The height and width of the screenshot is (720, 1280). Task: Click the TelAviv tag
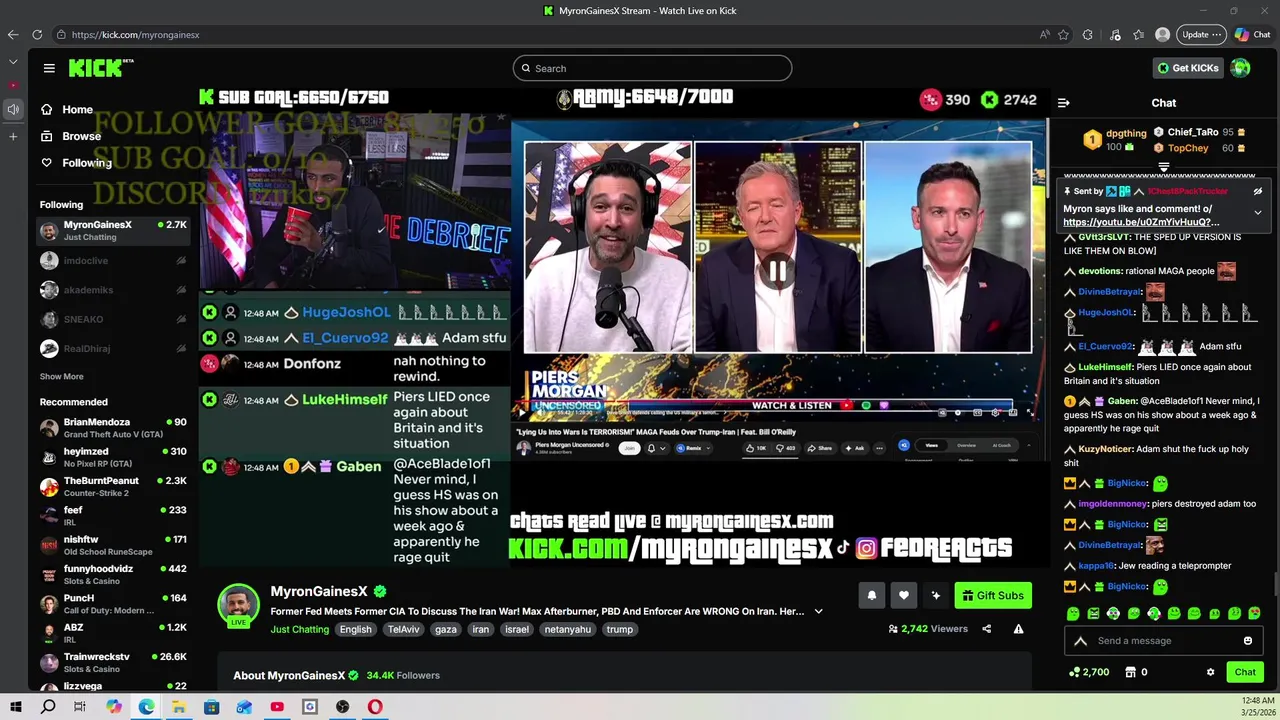404,629
